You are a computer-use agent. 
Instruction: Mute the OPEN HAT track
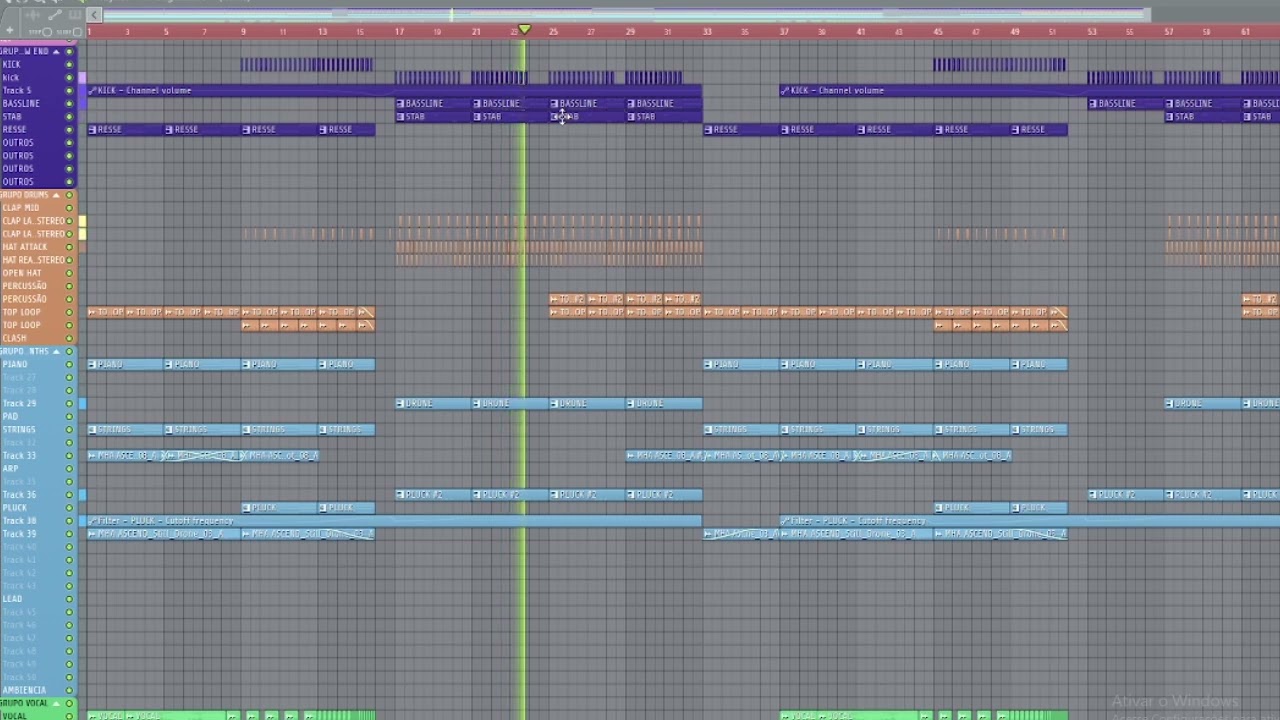(x=69, y=272)
